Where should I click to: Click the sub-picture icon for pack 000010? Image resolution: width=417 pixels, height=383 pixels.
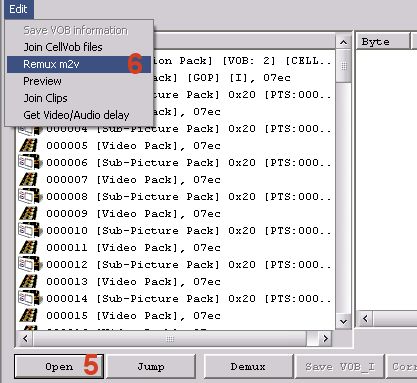click(x=30, y=230)
